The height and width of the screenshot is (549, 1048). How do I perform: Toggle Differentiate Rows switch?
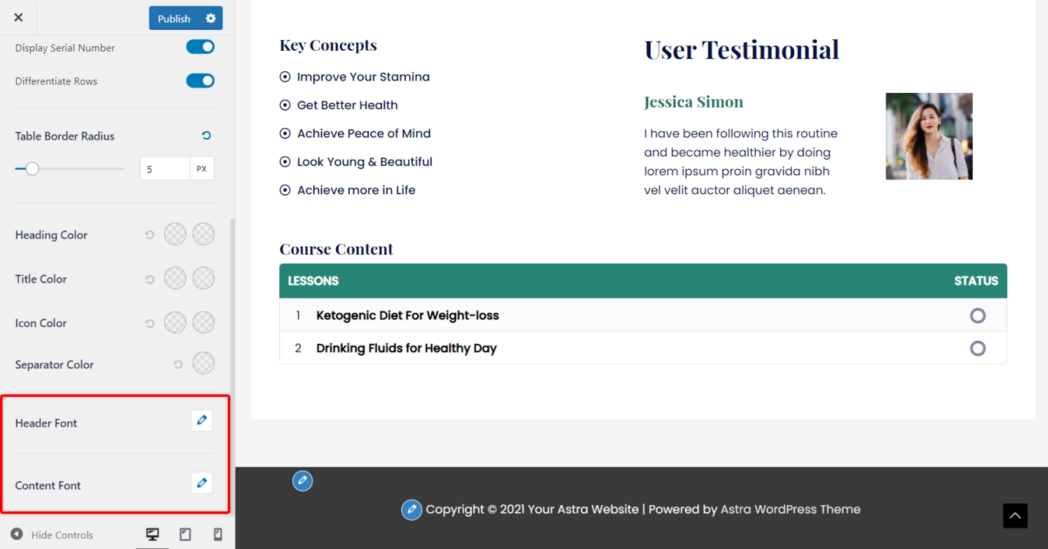[200, 81]
